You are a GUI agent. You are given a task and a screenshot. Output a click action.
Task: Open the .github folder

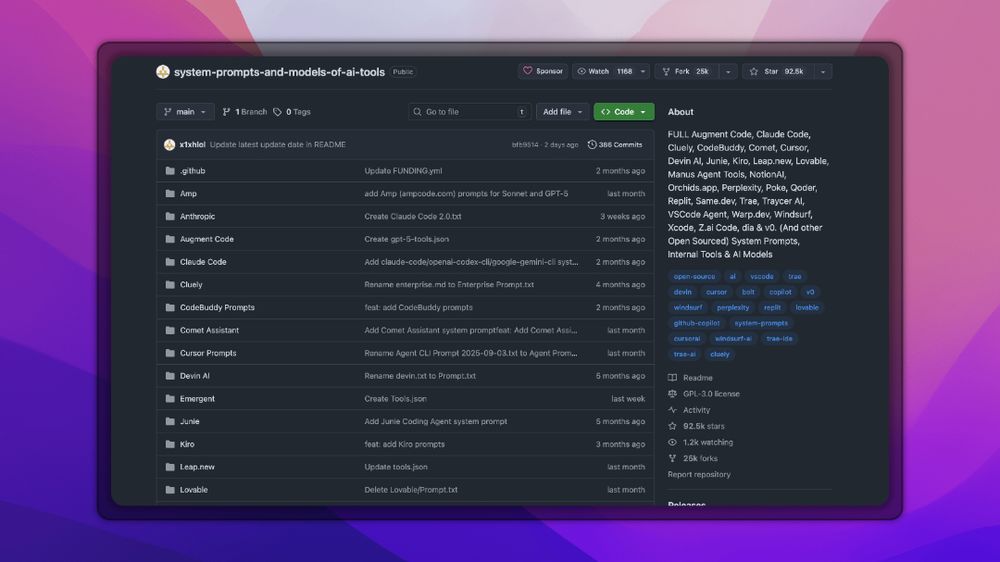(192, 171)
